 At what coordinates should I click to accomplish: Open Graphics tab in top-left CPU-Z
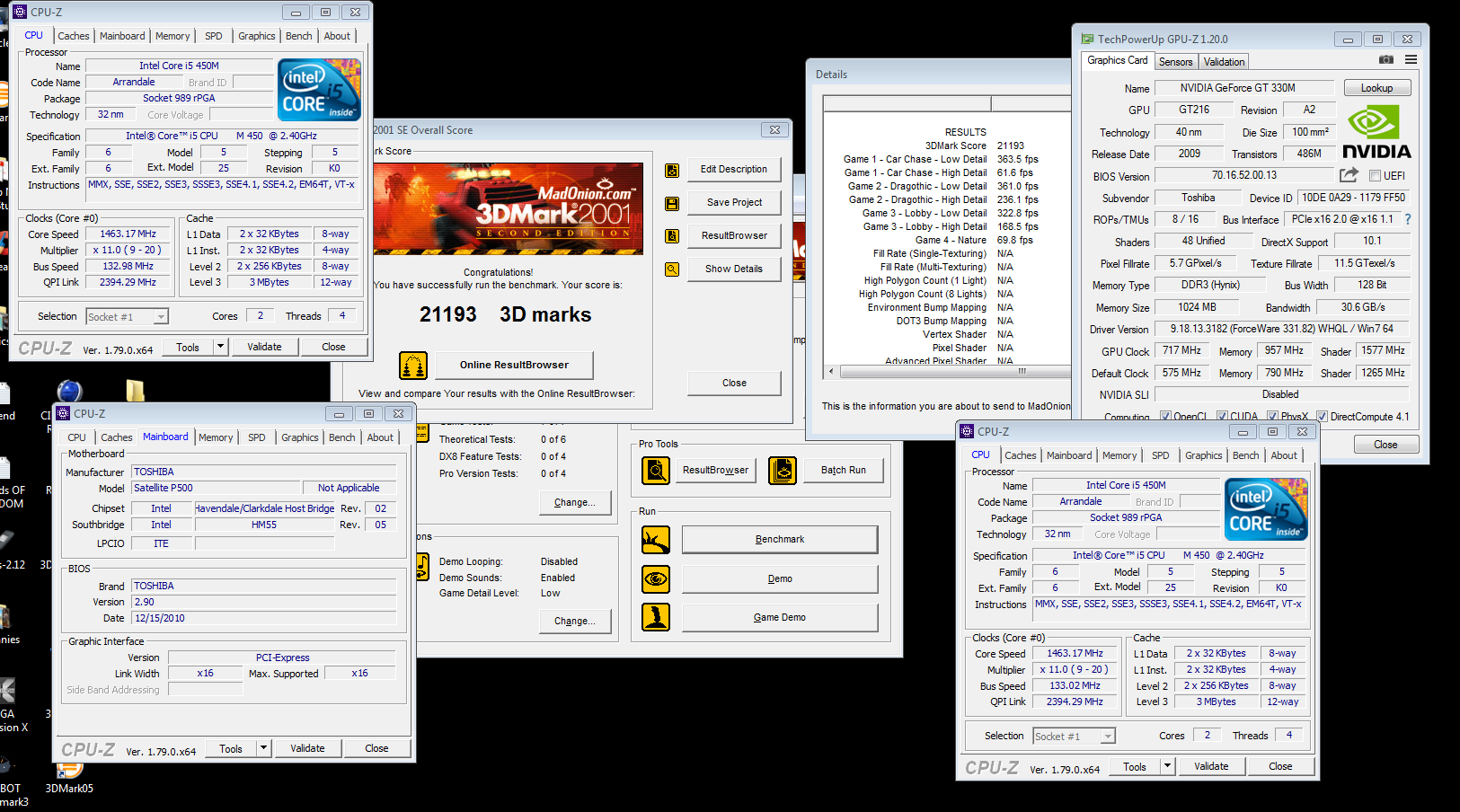[257, 36]
